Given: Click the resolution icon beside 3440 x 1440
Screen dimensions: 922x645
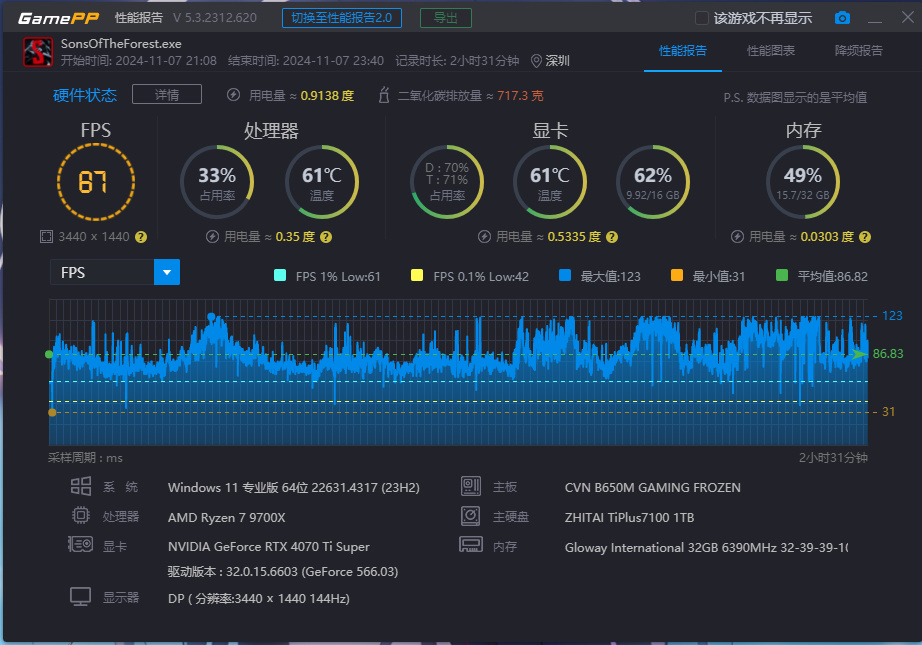Looking at the screenshot, I should click(x=46, y=236).
